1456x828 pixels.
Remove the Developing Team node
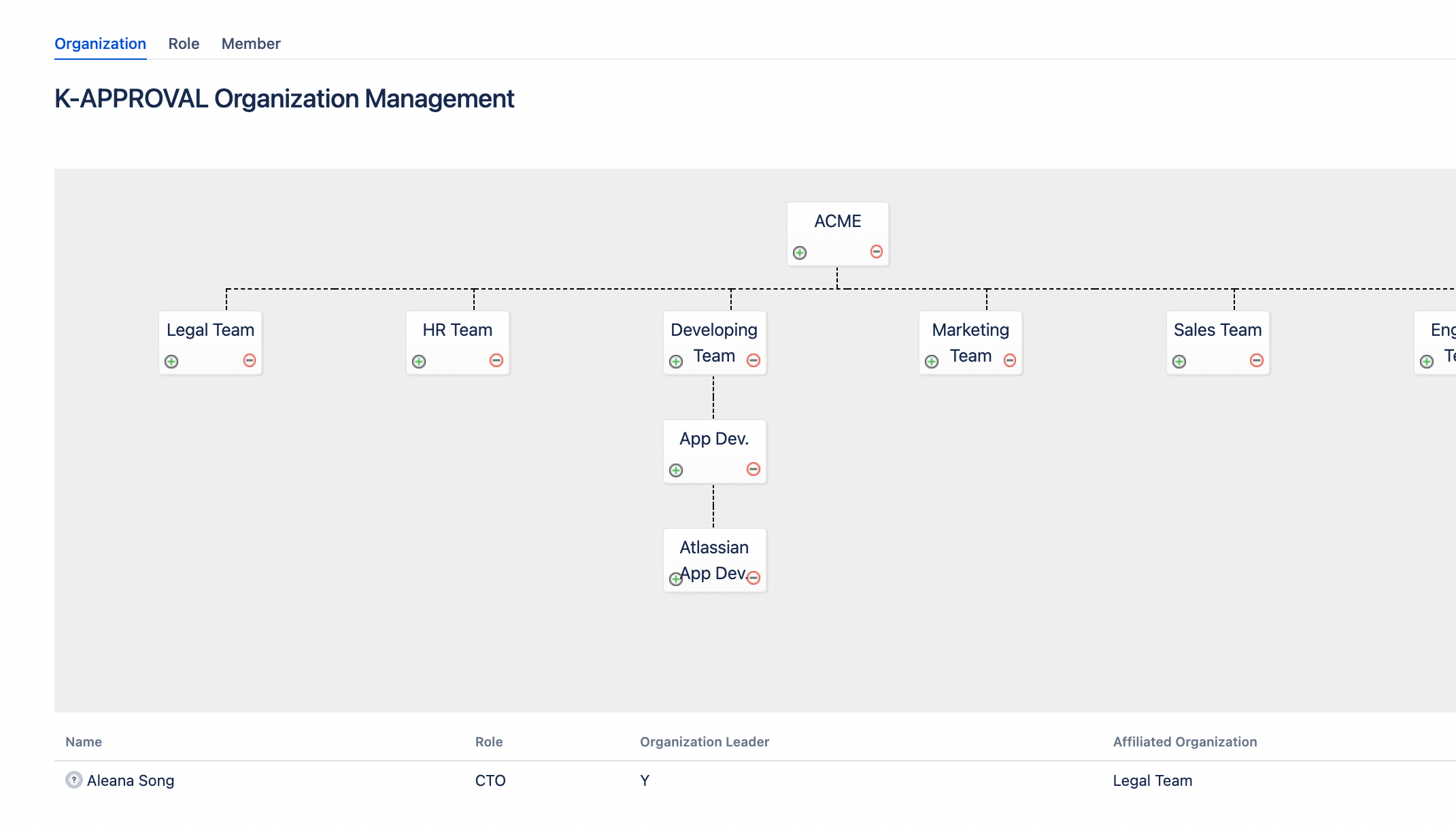(x=754, y=360)
